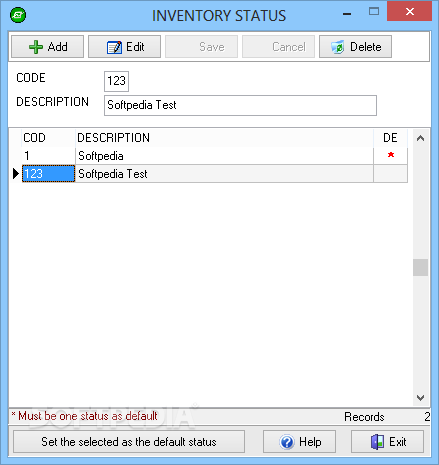Click the DESCRIPTION column header in grid
The image size is (439, 465).
[x=224, y=138]
